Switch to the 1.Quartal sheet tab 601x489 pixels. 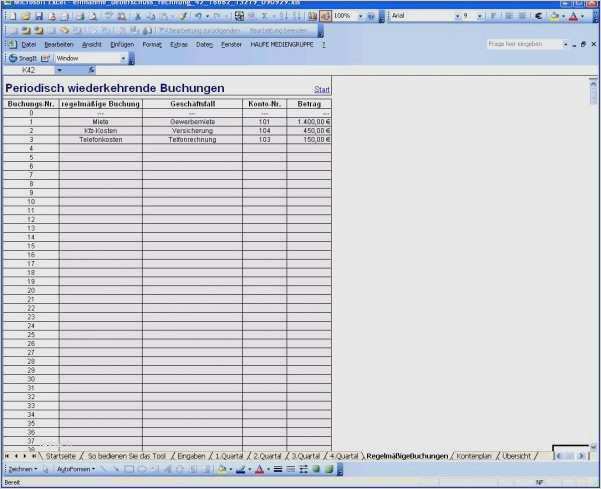tap(229, 456)
